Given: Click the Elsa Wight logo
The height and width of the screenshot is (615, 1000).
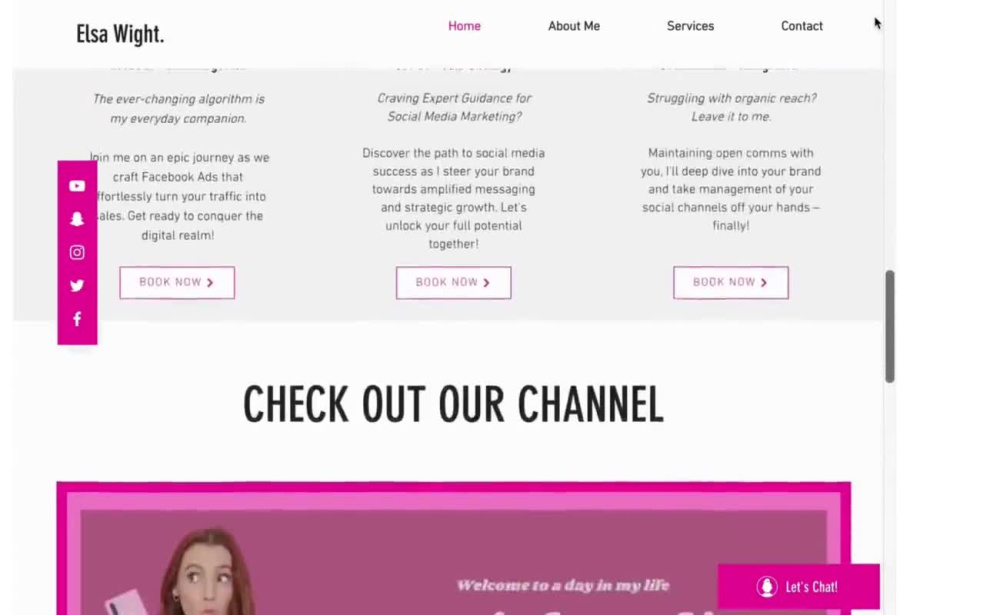Looking at the screenshot, I should point(120,34).
